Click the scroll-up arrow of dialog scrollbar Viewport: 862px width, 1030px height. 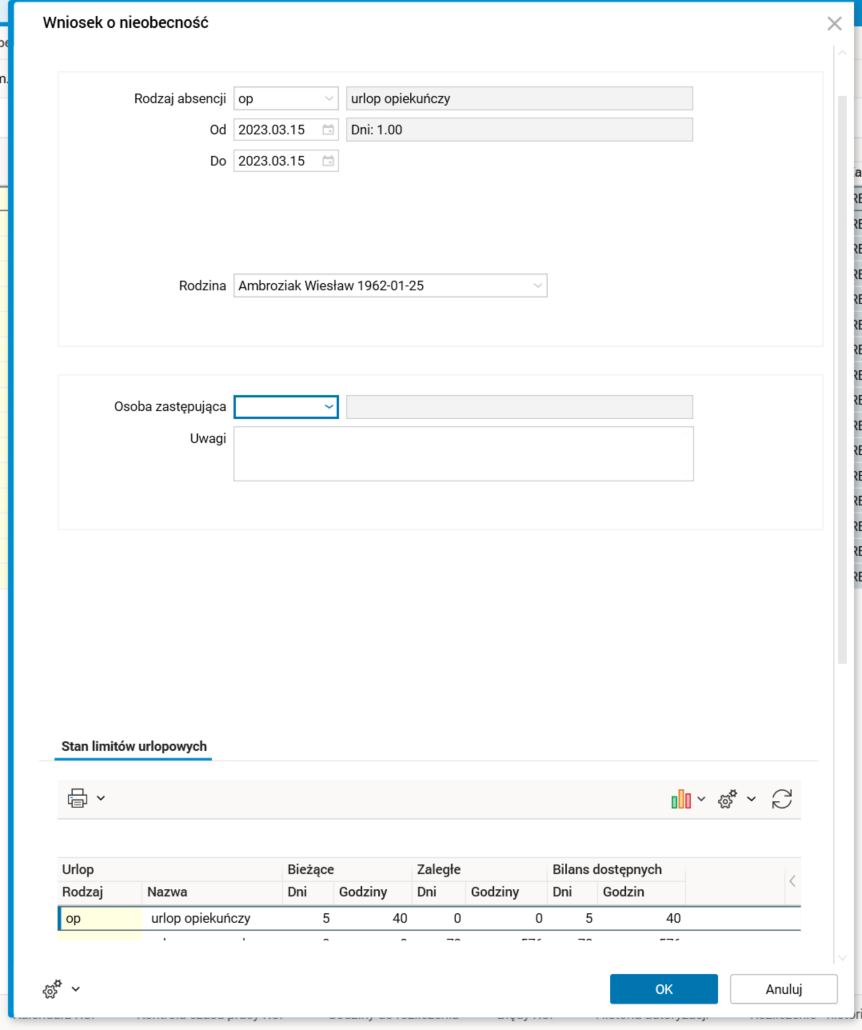click(x=842, y=53)
